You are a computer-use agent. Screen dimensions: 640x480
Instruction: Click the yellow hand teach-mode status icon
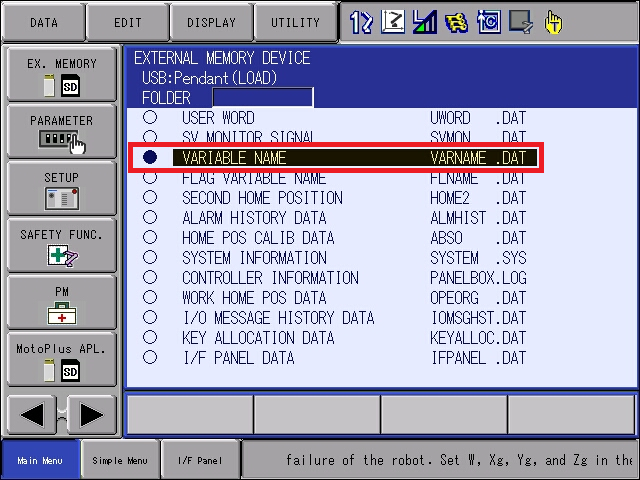553,22
